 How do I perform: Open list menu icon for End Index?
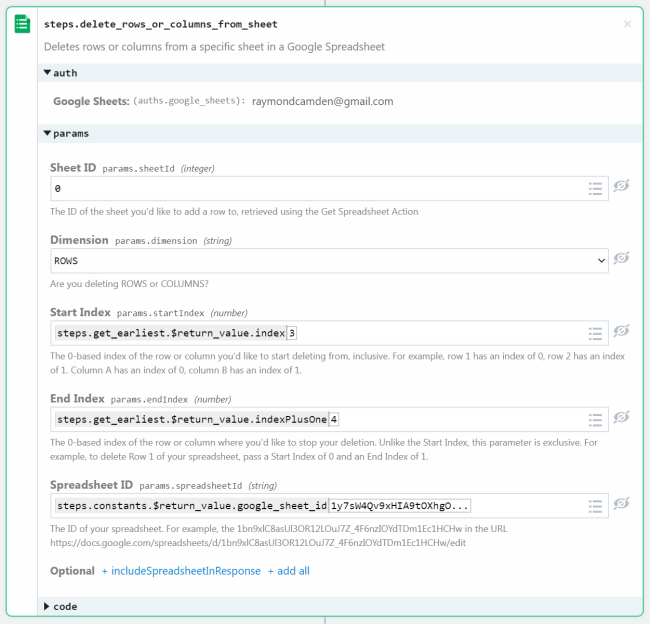pos(595,419)
